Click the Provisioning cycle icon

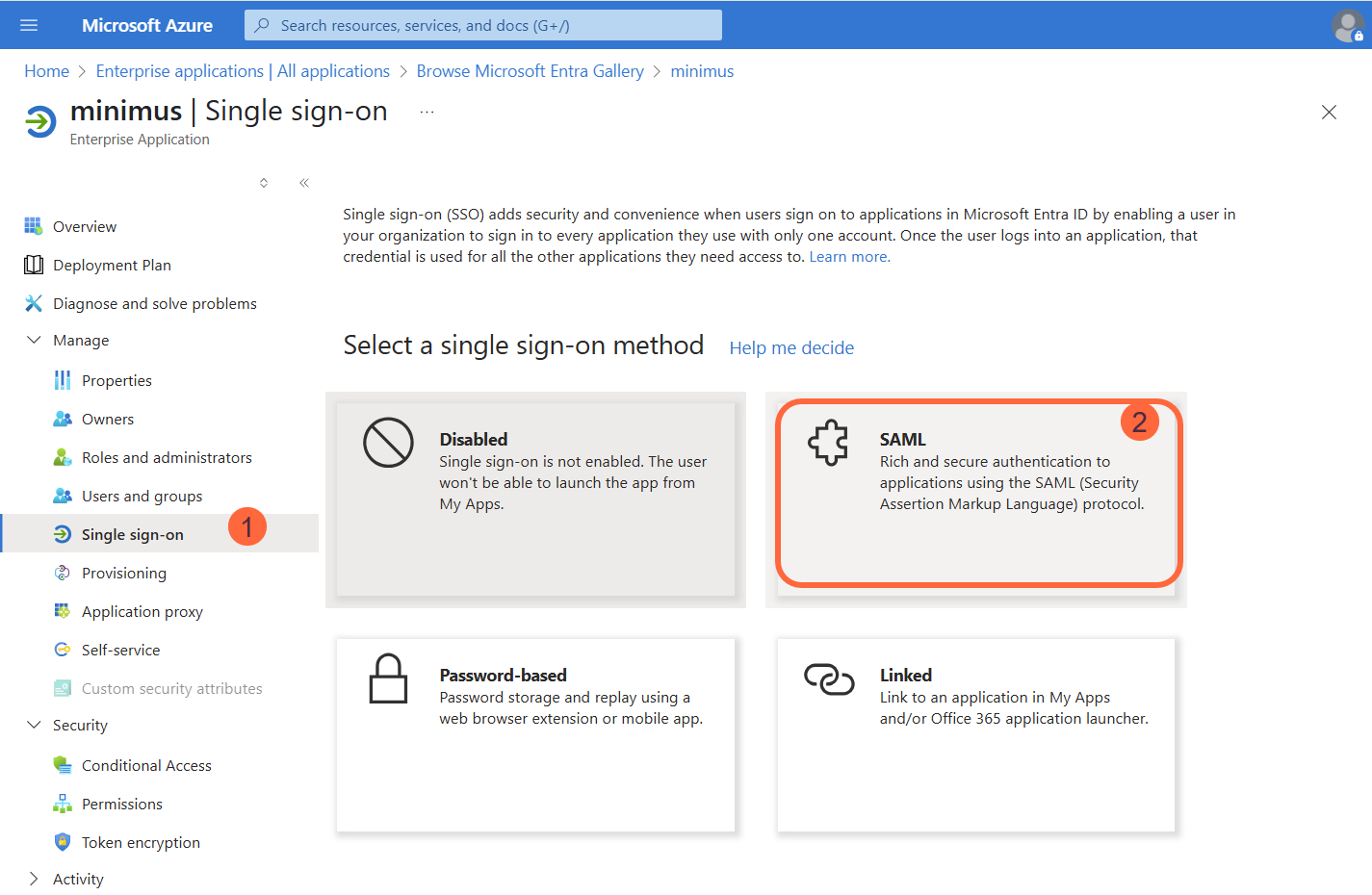click(x=63, y=573)
